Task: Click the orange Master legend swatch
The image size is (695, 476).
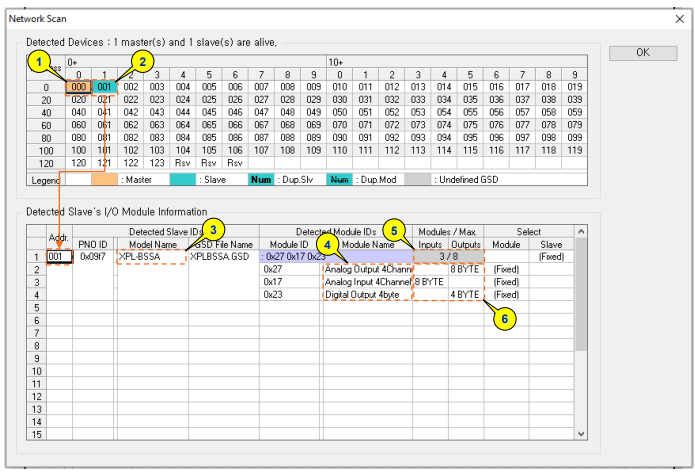Action: coord(104,181)
